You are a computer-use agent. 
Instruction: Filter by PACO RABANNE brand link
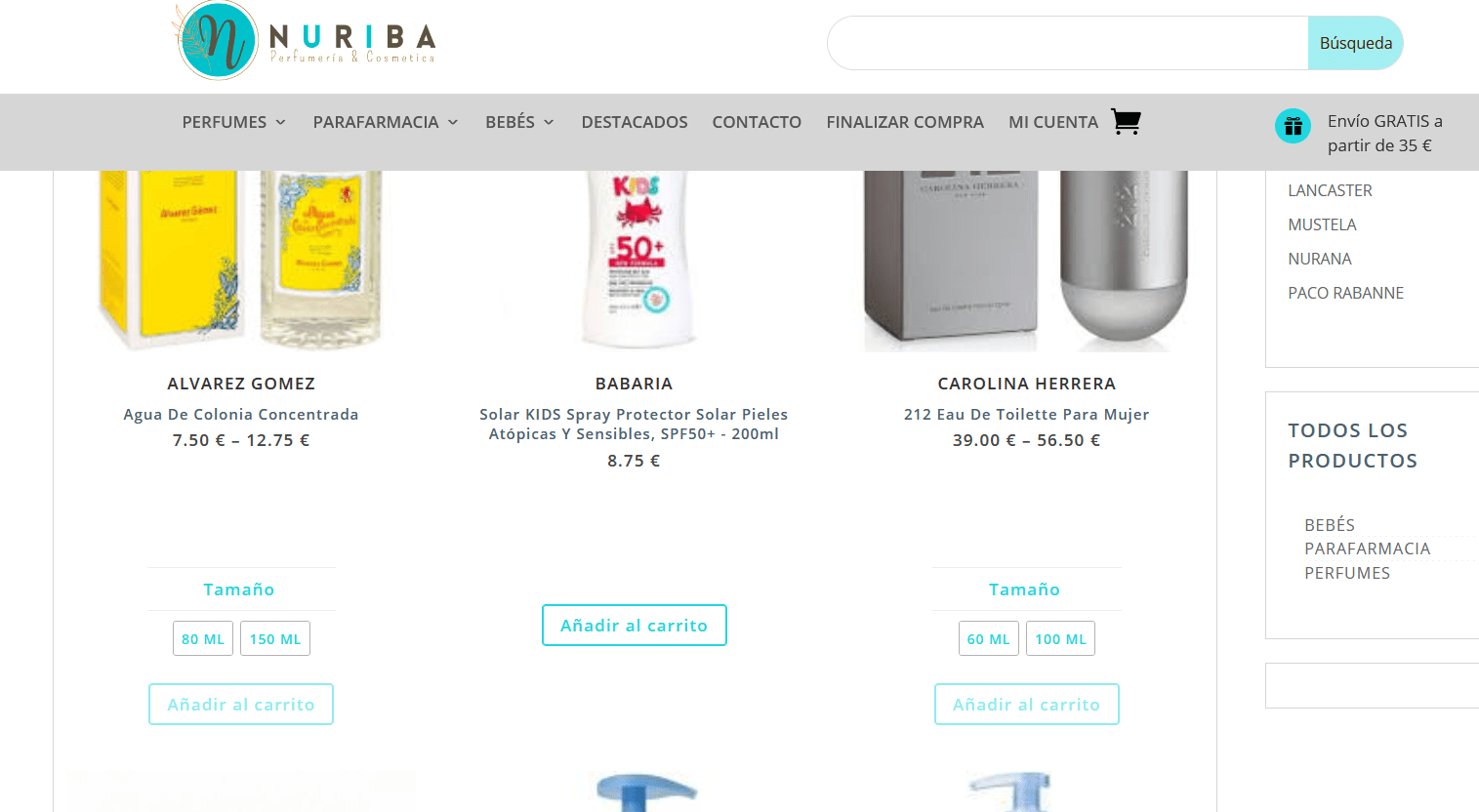tap(1345, 293)
